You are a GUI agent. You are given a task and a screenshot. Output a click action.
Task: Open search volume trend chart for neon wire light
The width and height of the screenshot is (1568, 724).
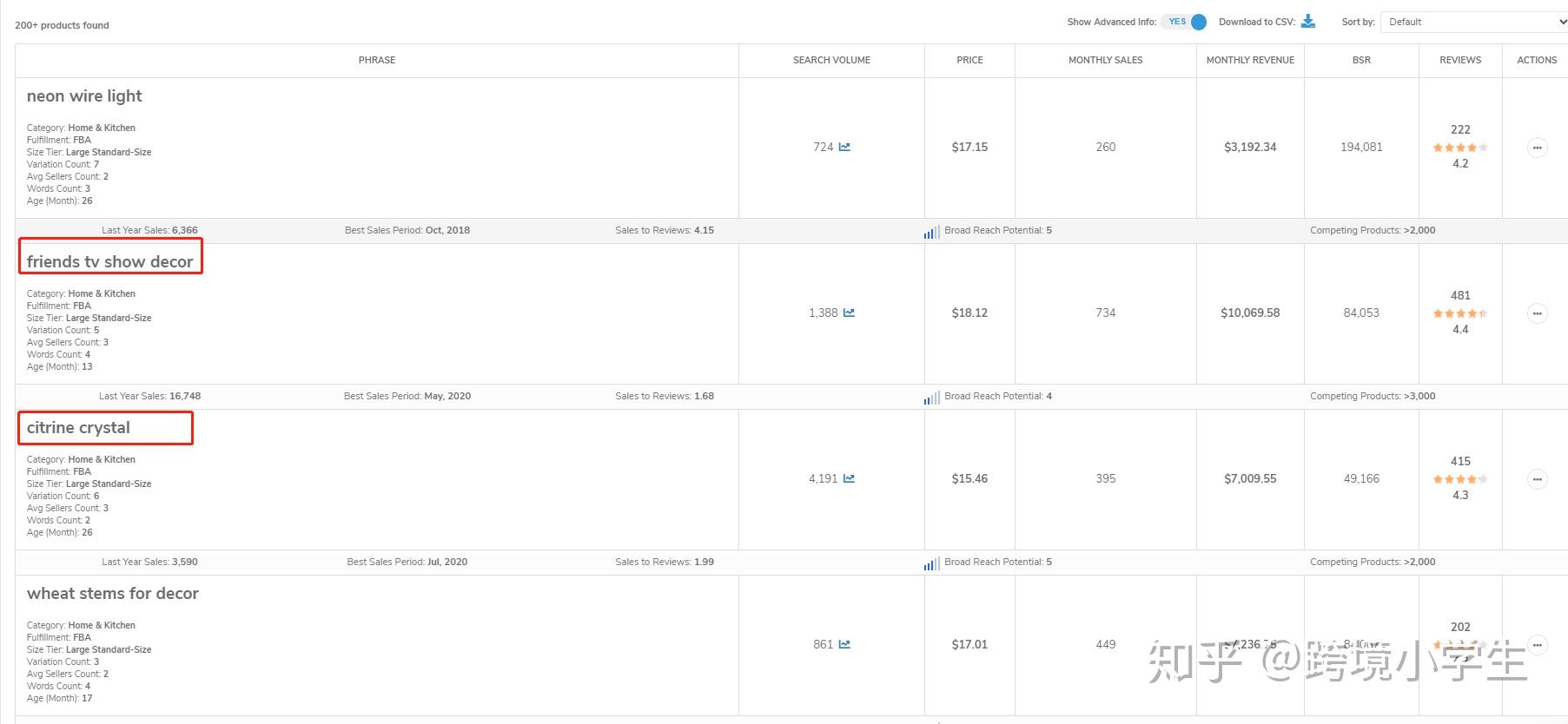[x=844, y=147]
